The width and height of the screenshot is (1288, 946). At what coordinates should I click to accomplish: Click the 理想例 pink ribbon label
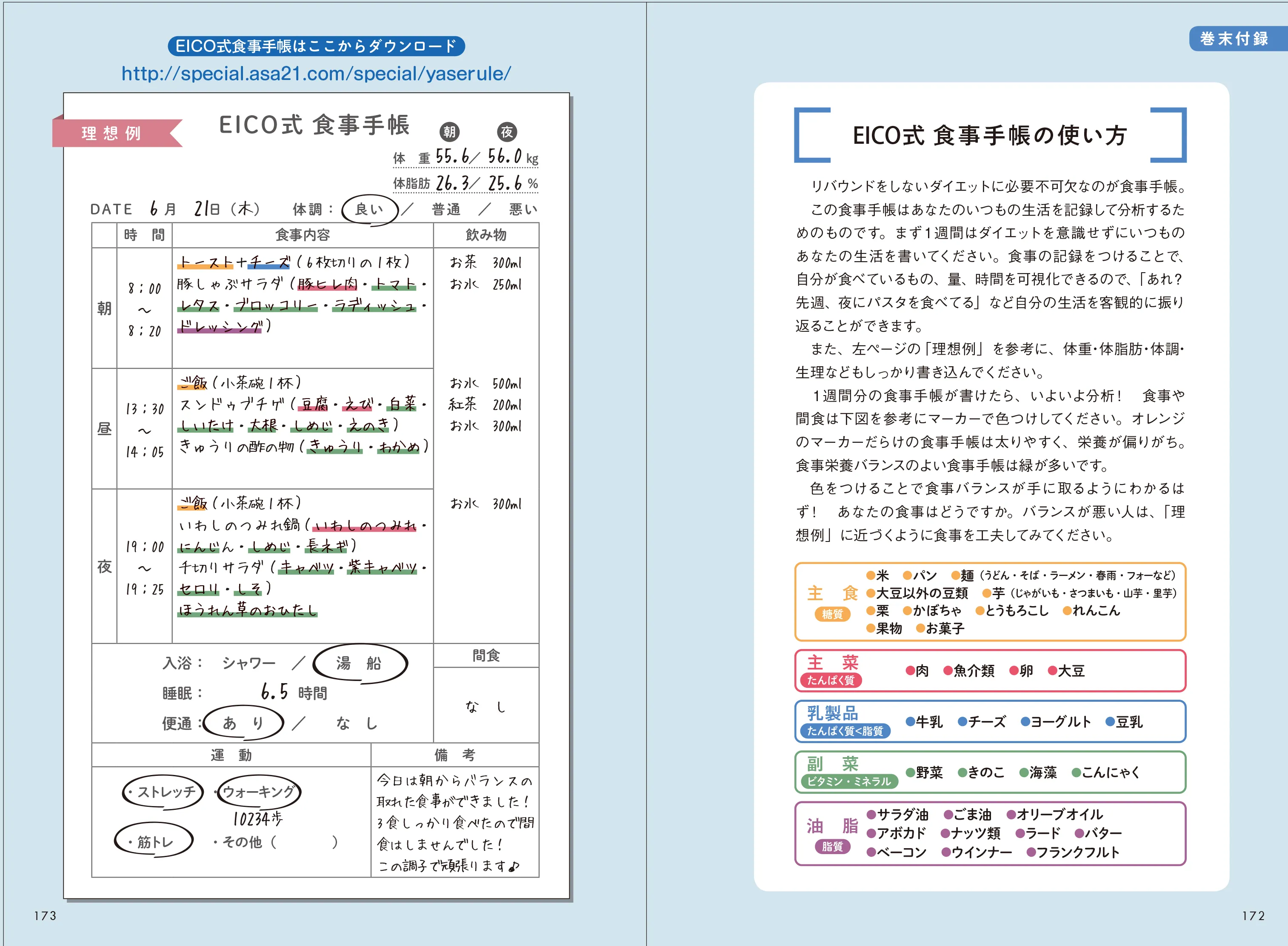point(111,134)
